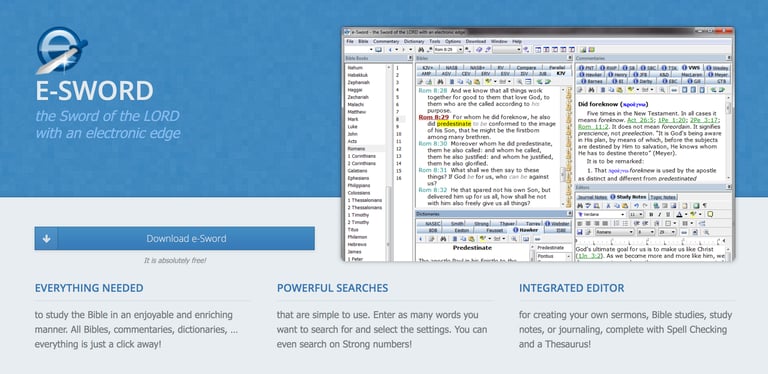The width and height of the screenshot is (768, 374).
Task: Switch to the Barnes commentary tab
Action: tap(592, 81)
